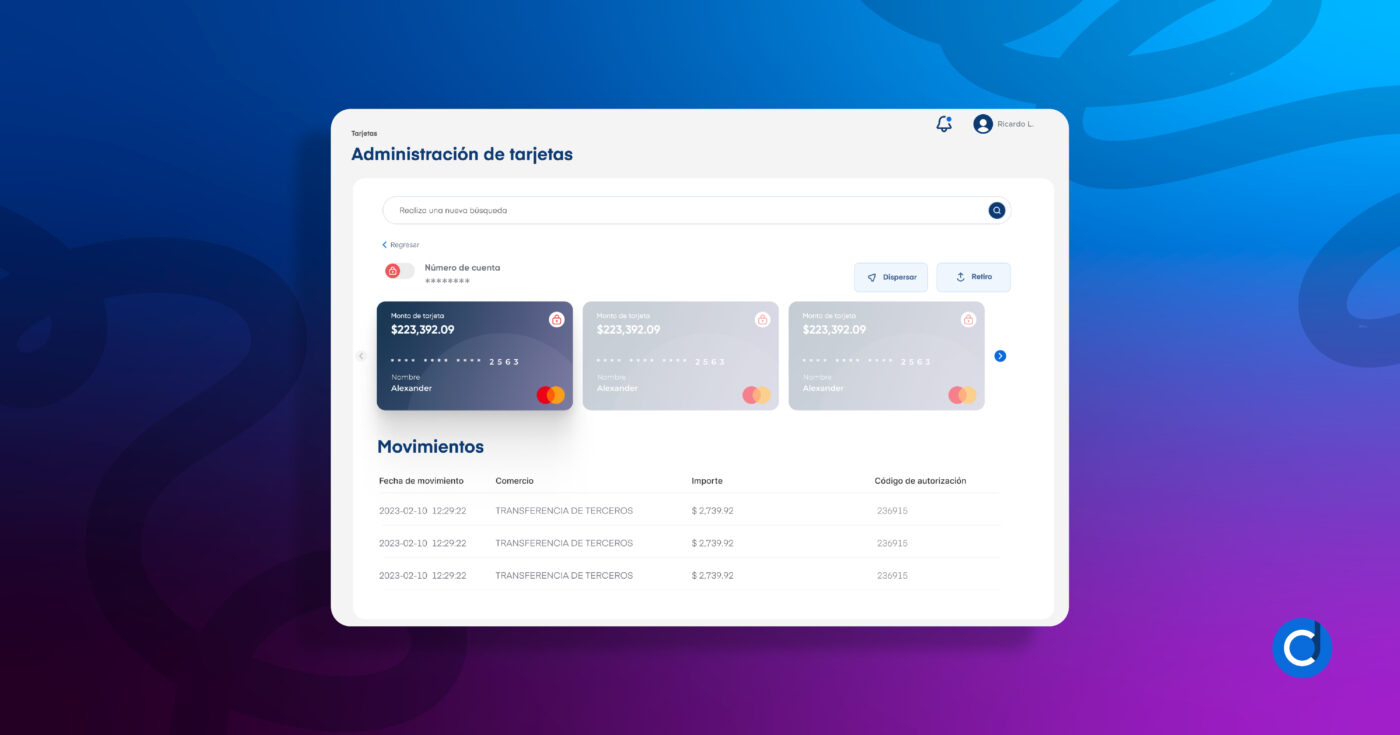
Task: Click the left carousel chevron arrow
Action: [360, 355]
